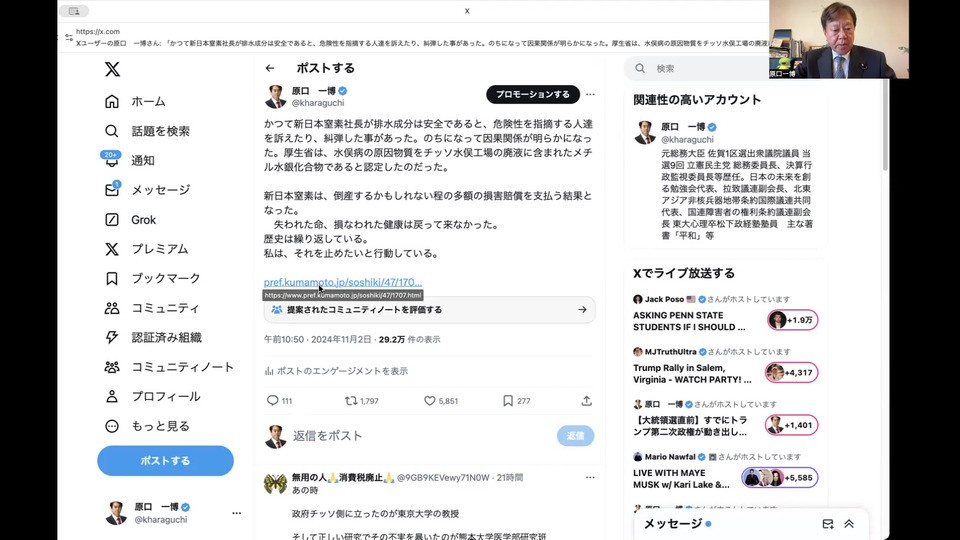Open Home (ホーム) in sidebar
Viewport: 960px width, 540px height.
coord(135,101)
